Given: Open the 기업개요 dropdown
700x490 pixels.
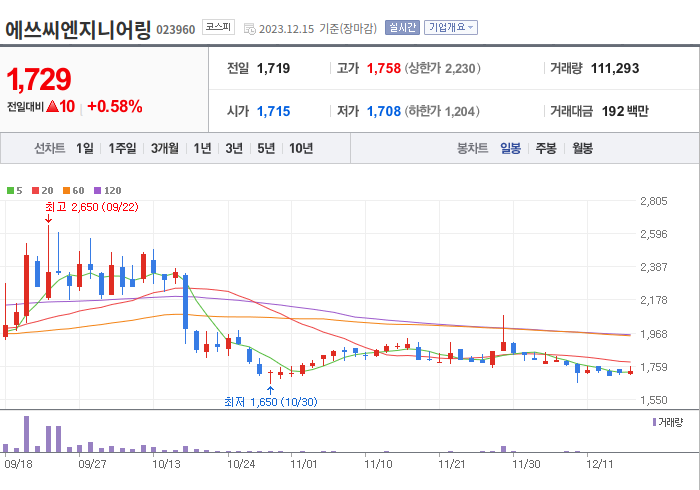Looking at the screenshot, I should pos(450,28).
